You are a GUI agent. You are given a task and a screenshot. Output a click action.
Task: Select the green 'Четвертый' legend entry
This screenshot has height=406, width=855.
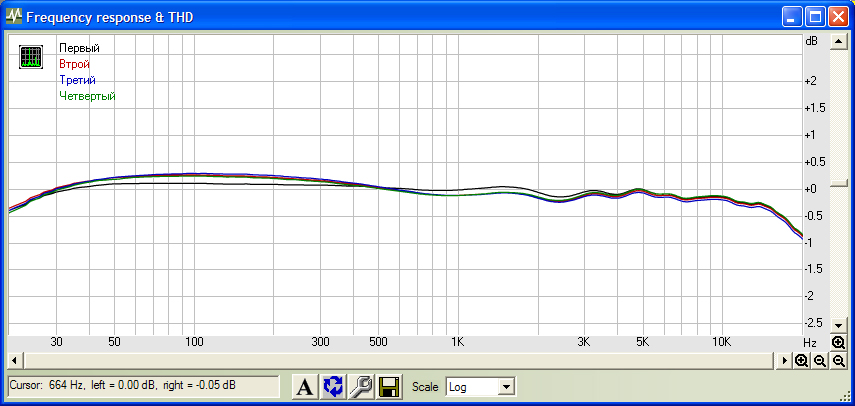[x=87, y=96]
